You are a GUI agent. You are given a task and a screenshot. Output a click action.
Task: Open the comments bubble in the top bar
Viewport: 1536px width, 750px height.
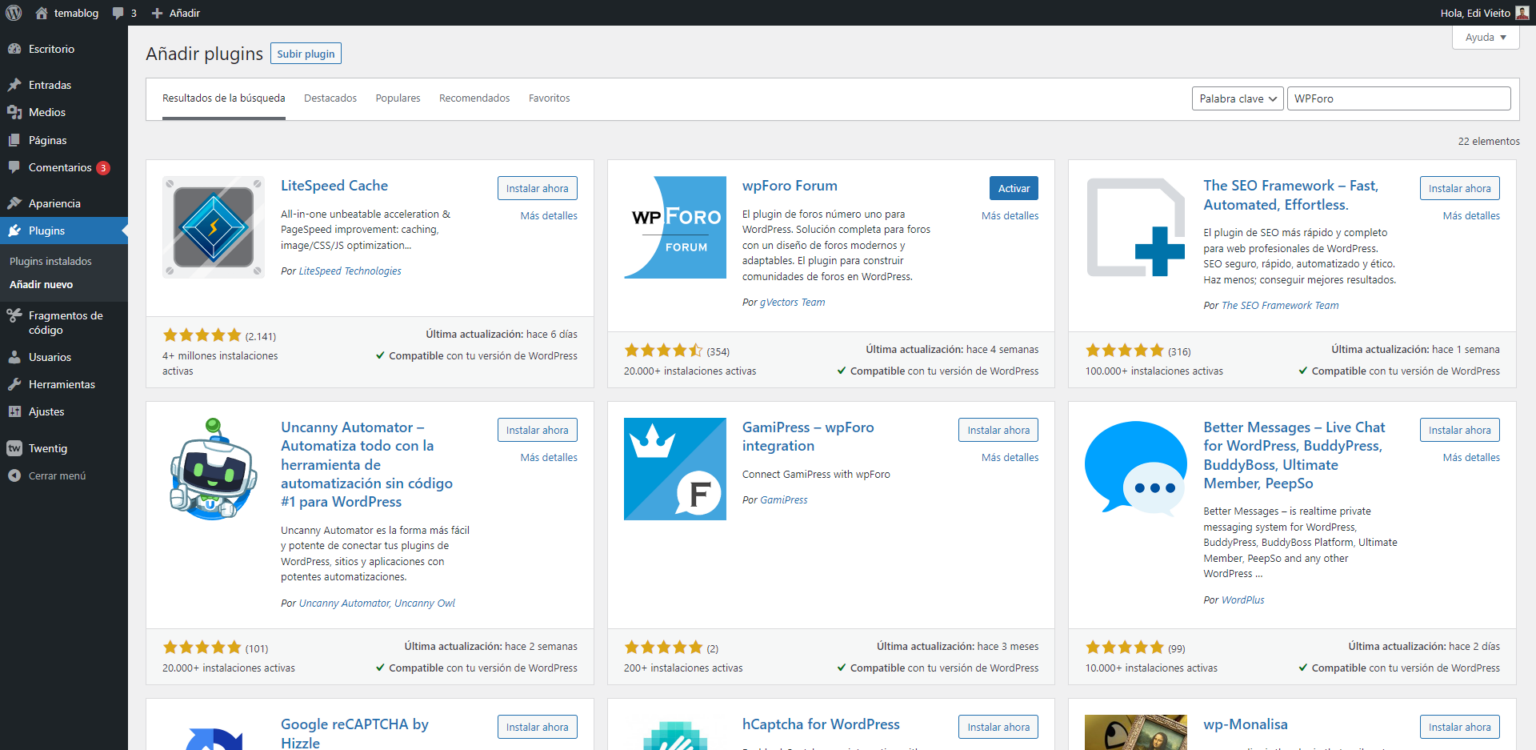coord(118,12)
